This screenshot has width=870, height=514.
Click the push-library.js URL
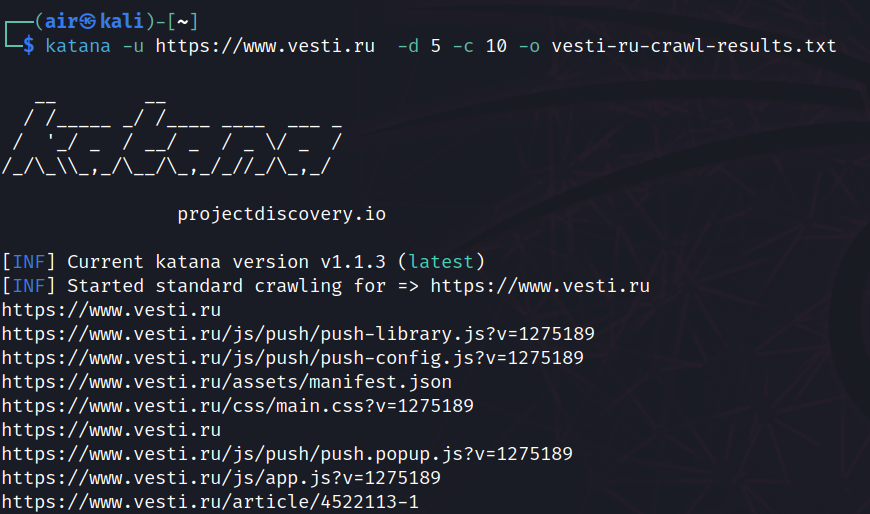[298, 334]
